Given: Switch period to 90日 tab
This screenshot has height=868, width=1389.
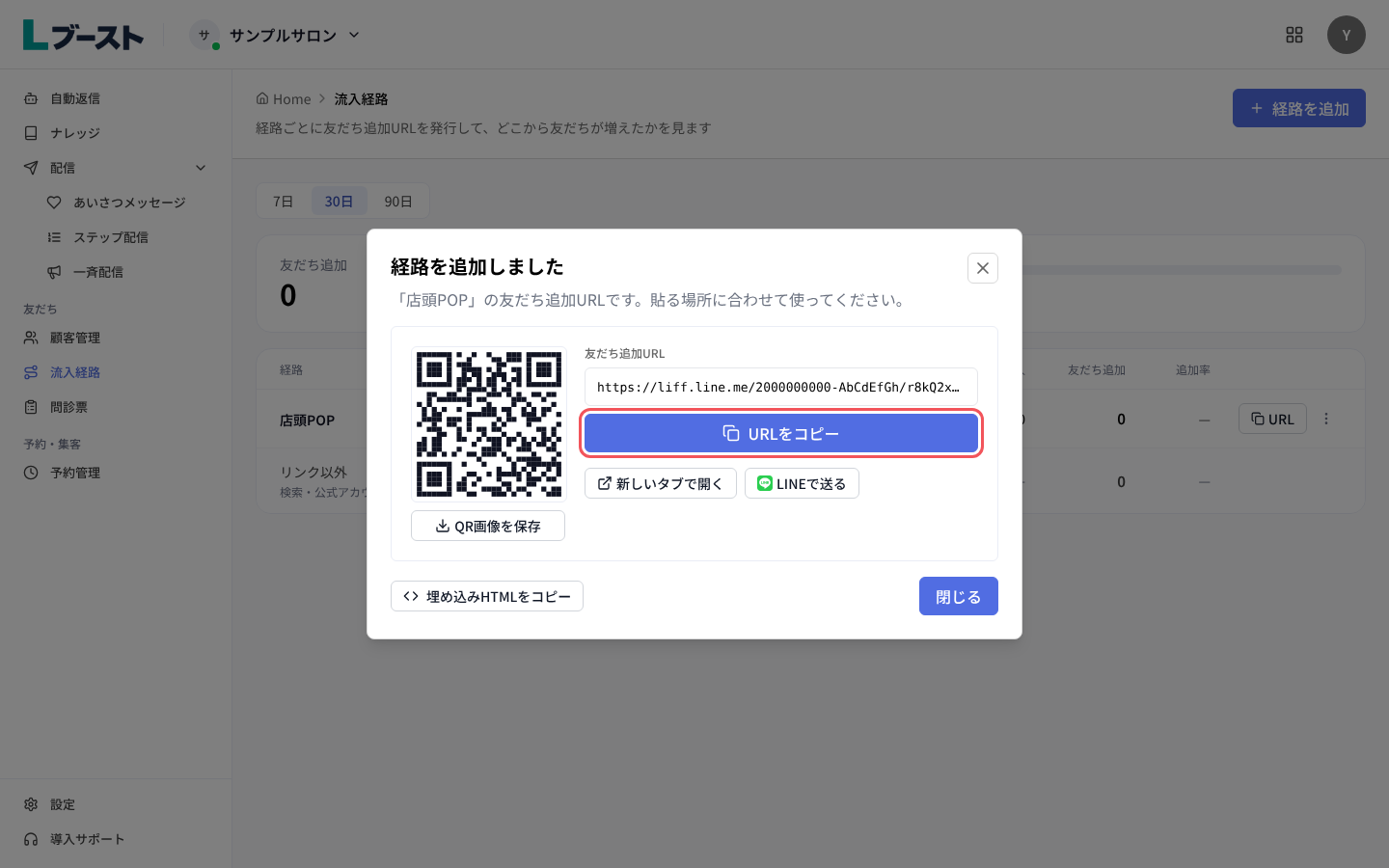Looking at the screenshot, I should click(x=398, y=202).
